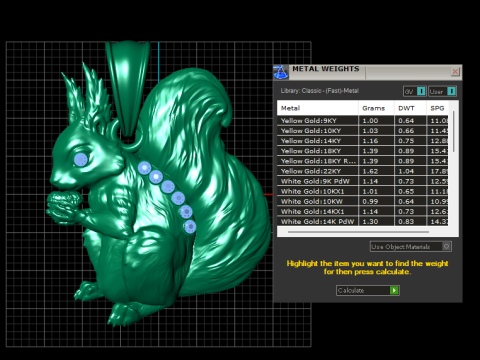This screenshot has height=360, width=480.
Task: Click the 0.75 DWT value for 14KY
Action: click(406, 141)
